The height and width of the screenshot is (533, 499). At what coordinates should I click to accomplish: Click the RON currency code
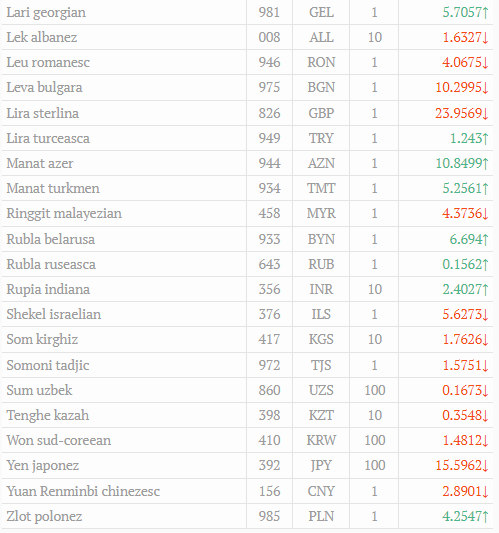321,62
